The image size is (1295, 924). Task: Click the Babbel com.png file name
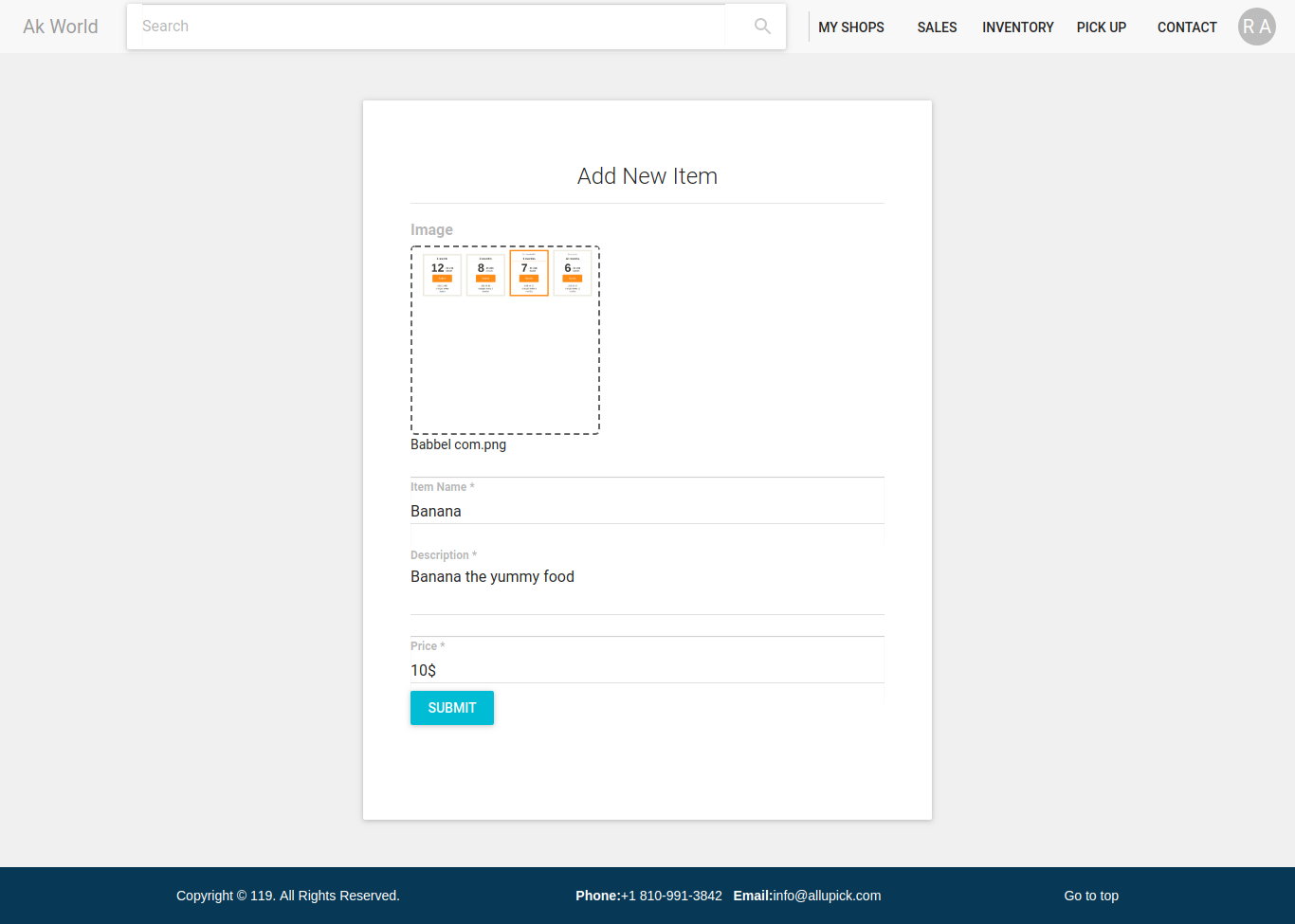pyautogui.click(x=458, y=444)
